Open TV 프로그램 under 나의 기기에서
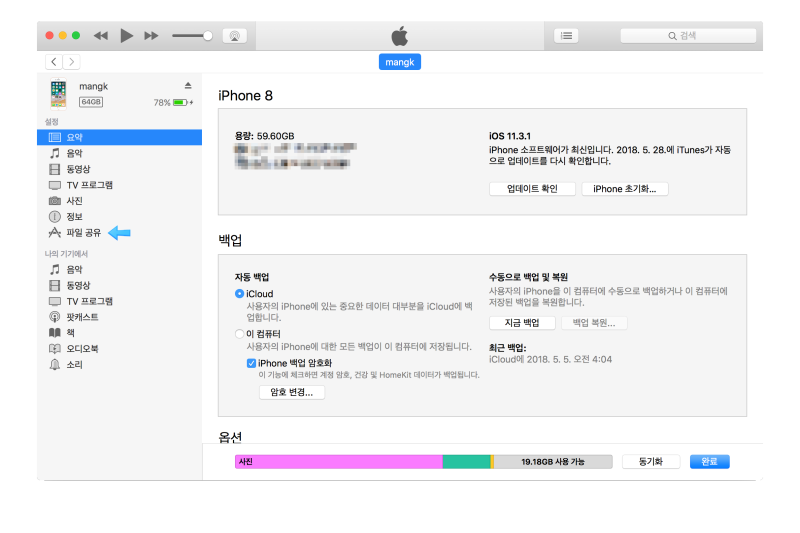The image size is (800, 533). pyautogui.click(x=119, y=301)
